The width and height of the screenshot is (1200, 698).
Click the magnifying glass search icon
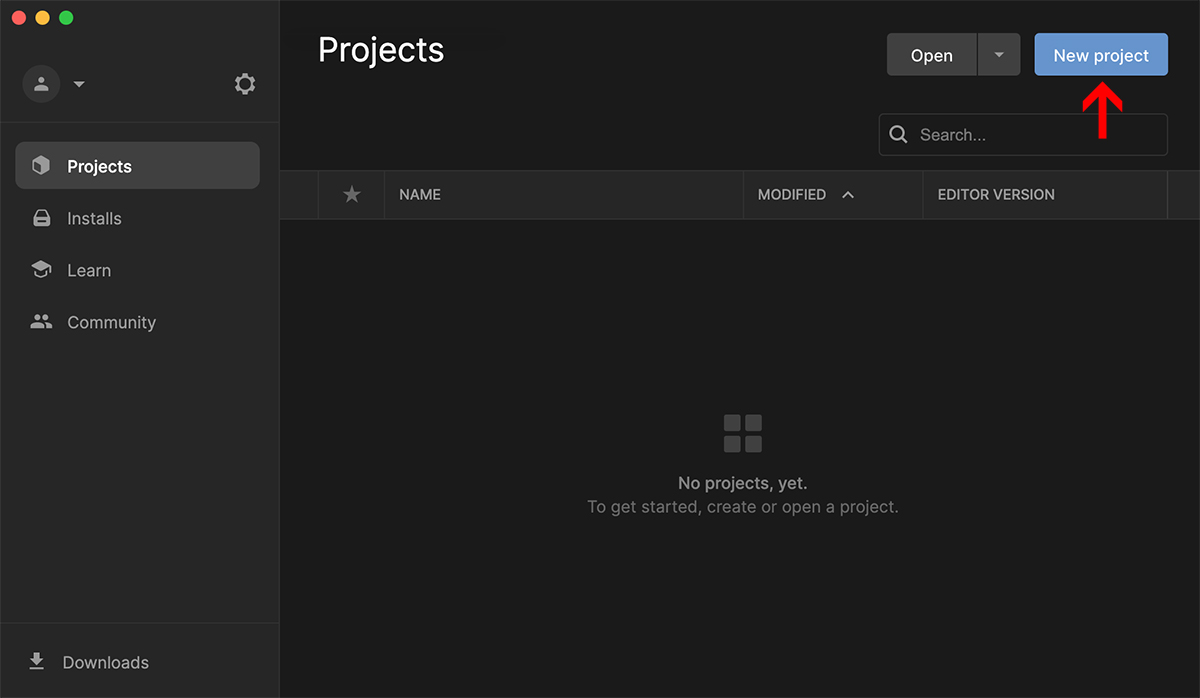(898, 135)
